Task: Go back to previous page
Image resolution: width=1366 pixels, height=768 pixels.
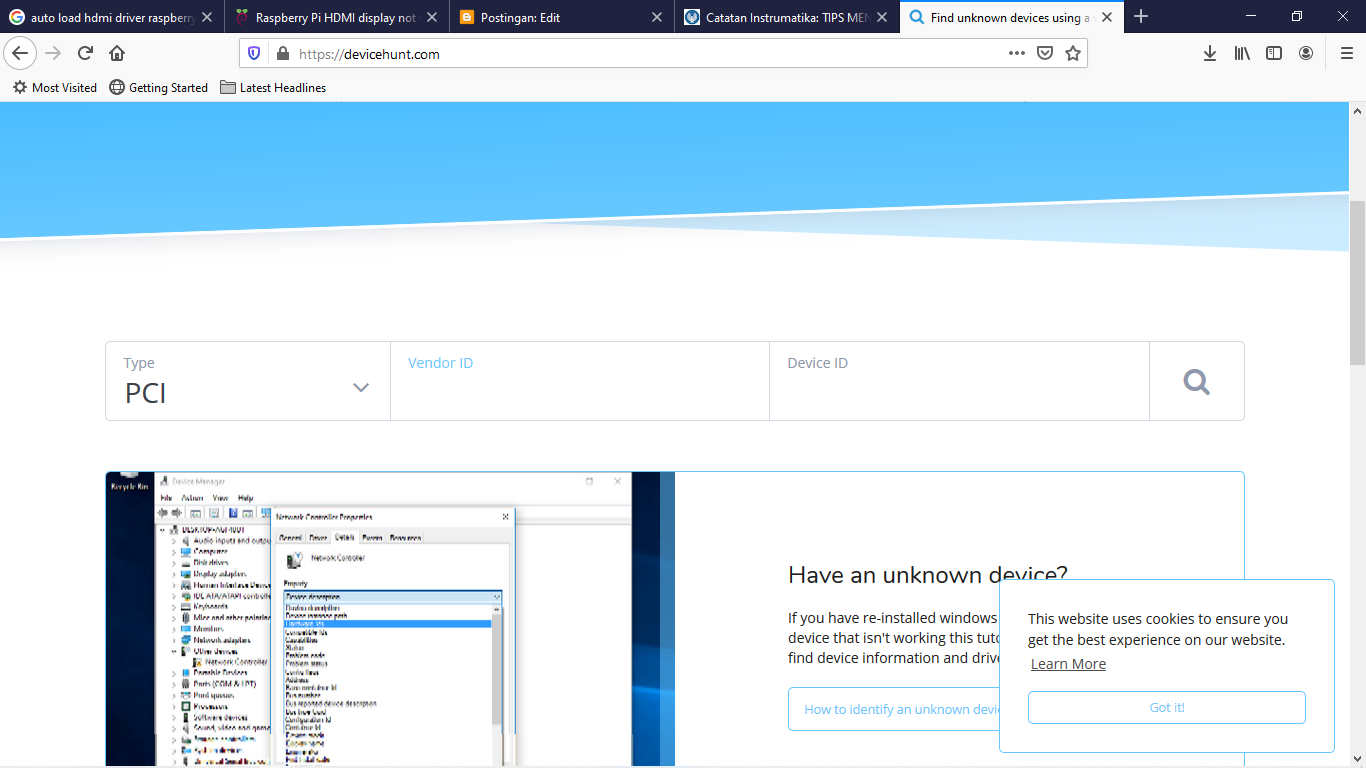Action: [20, 53]
